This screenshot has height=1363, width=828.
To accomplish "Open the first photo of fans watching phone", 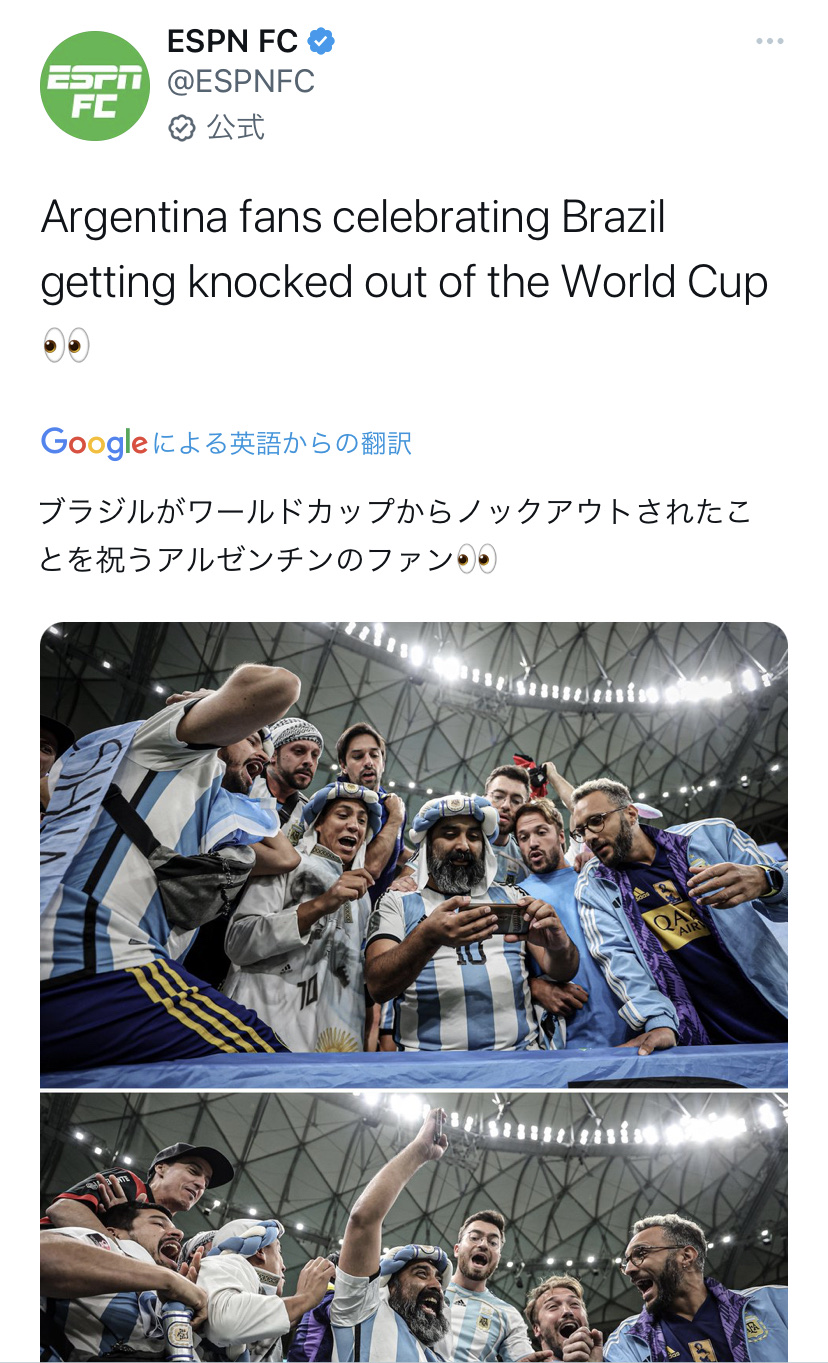I will (414, 854).
